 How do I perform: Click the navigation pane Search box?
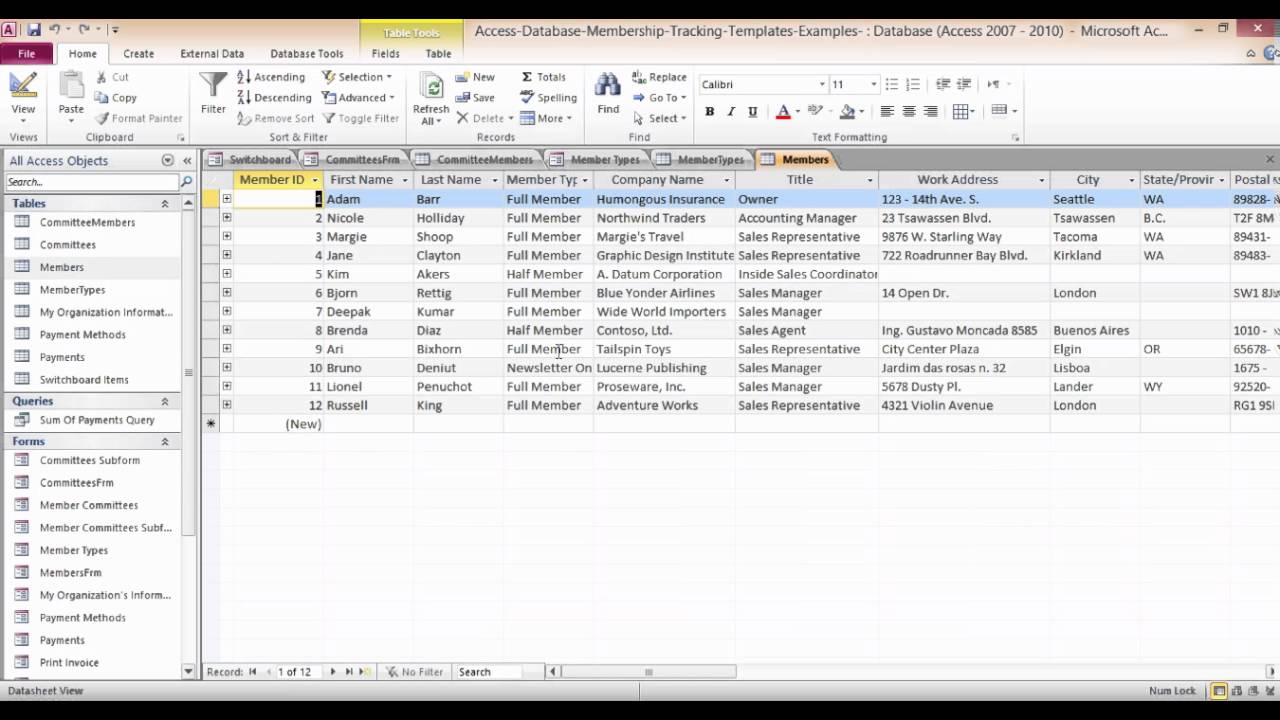pos(92,182)
